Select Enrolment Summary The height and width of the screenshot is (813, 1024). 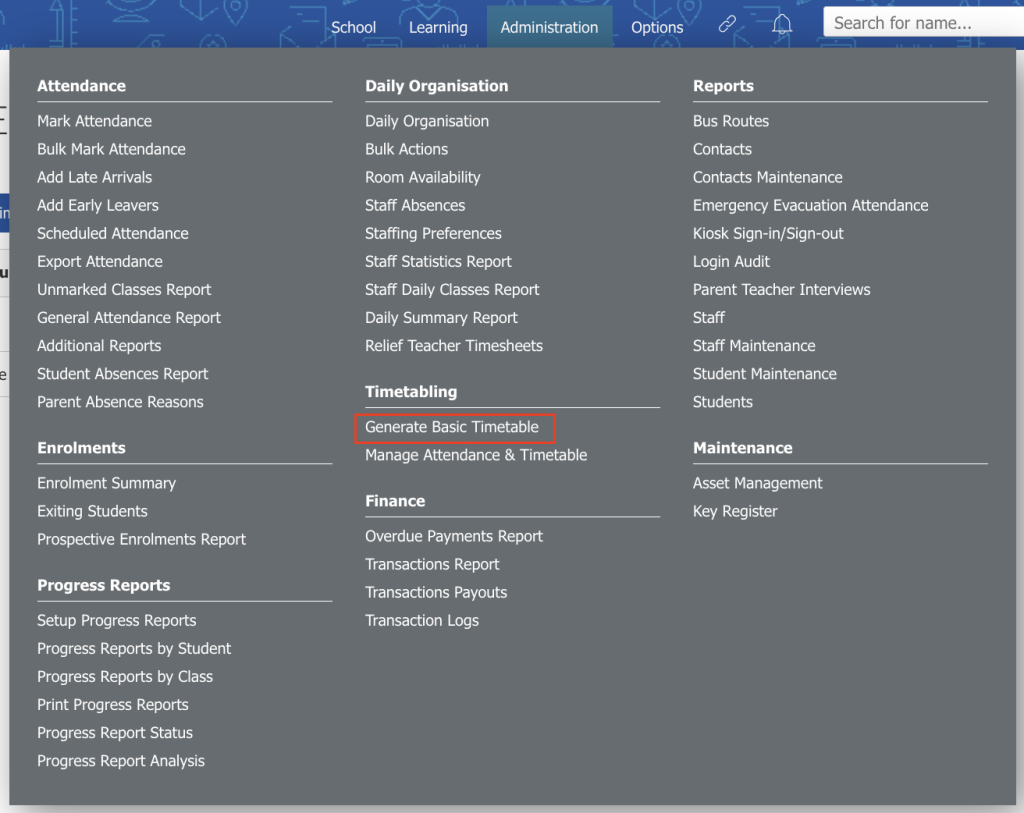pyautogui.click(x=106, y=483)
